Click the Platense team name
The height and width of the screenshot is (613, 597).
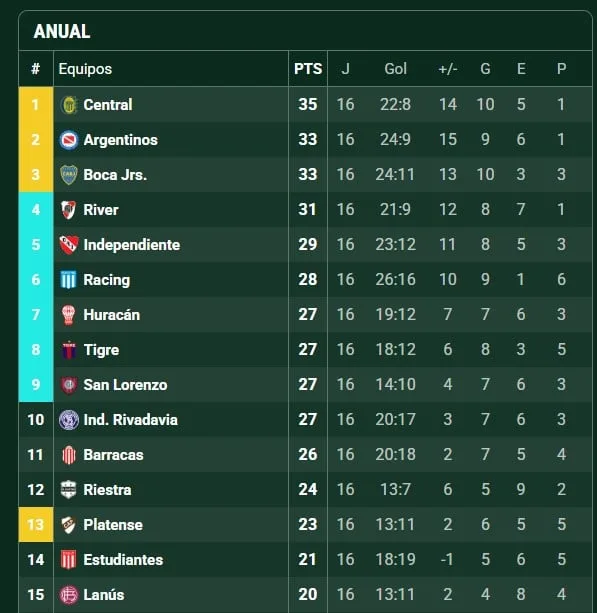(113, 525)
